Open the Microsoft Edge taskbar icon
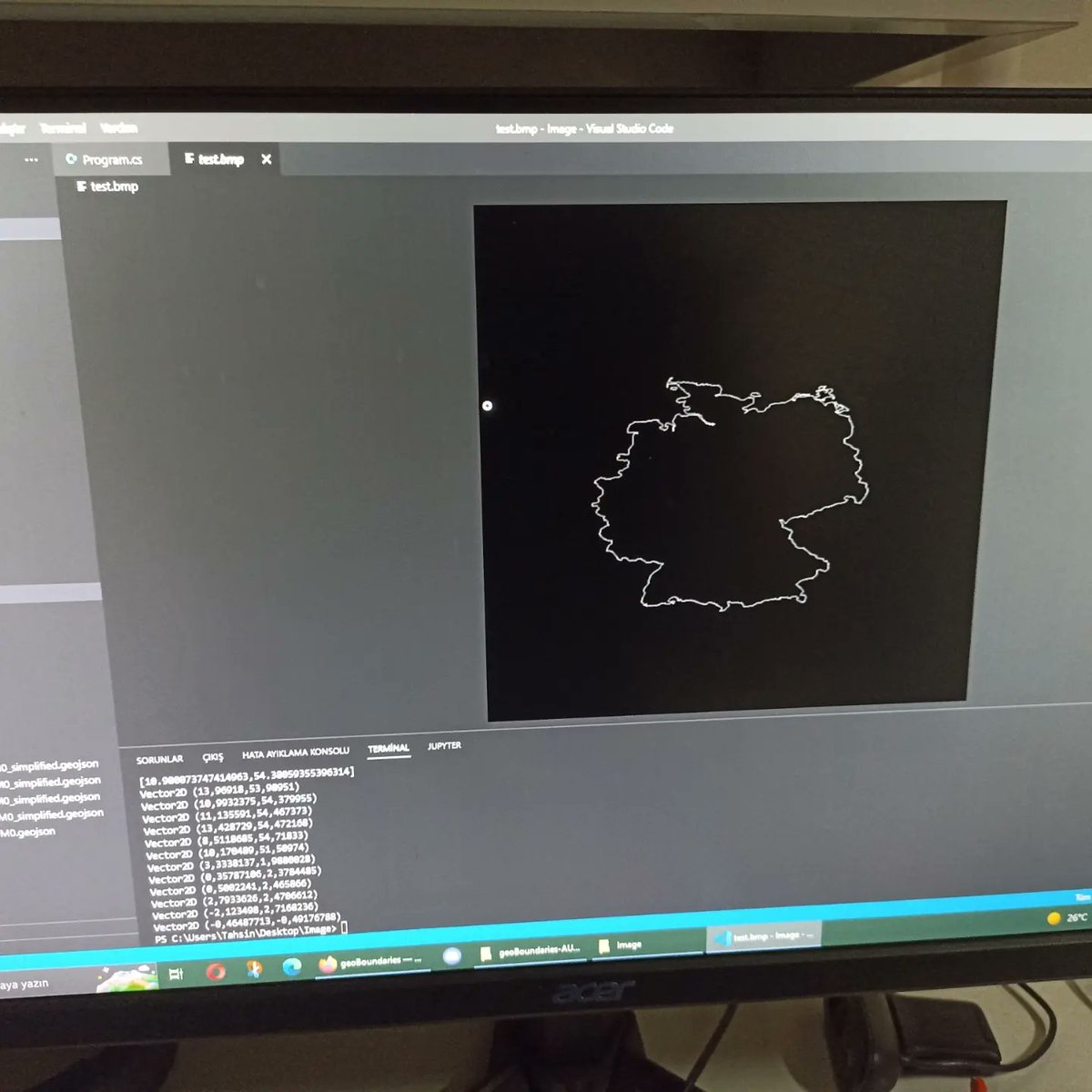Screen dimensions: 1092x1092 (x=291, y=966)
